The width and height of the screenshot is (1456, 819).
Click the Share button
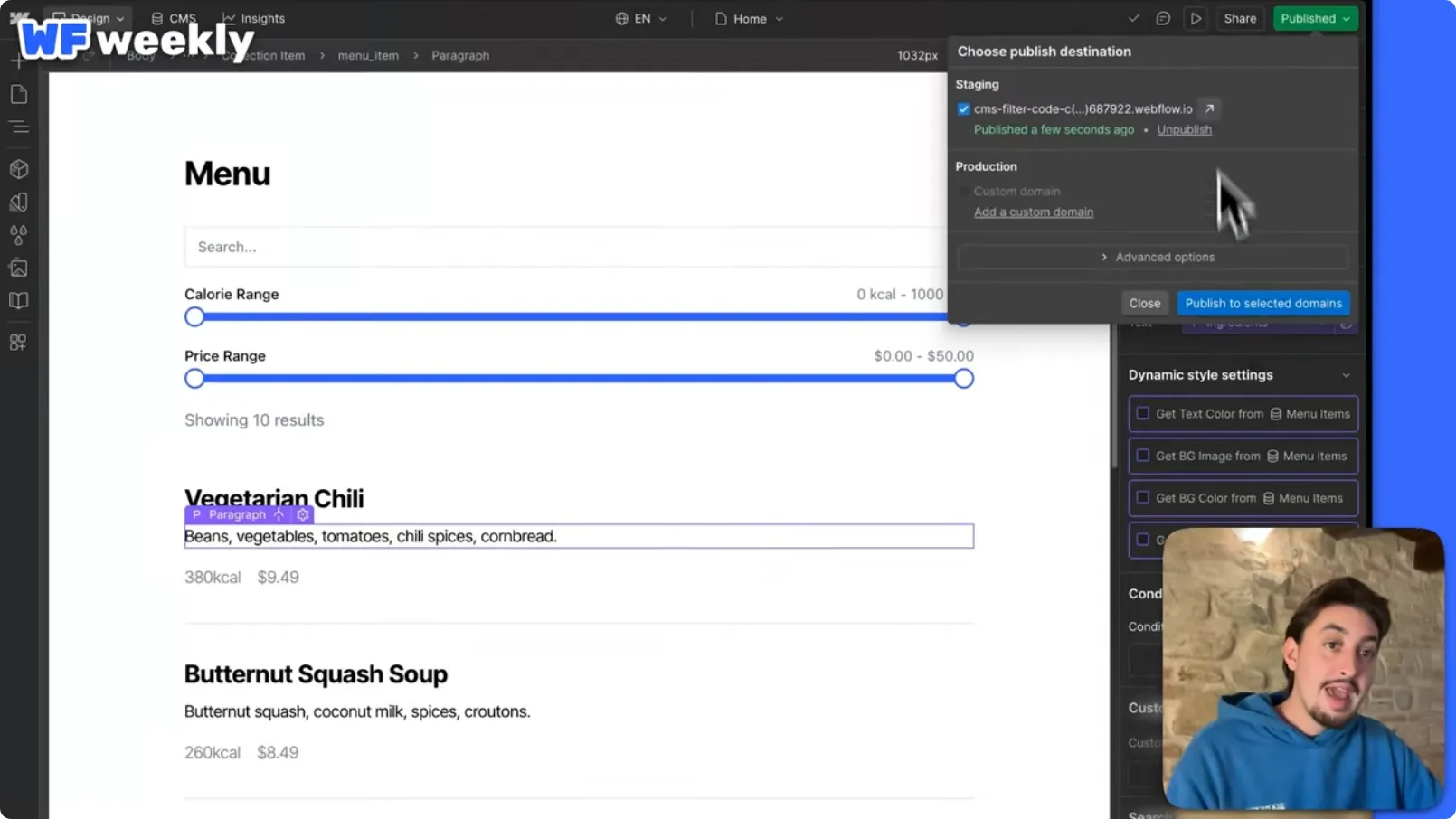(x=1240, y=18)
